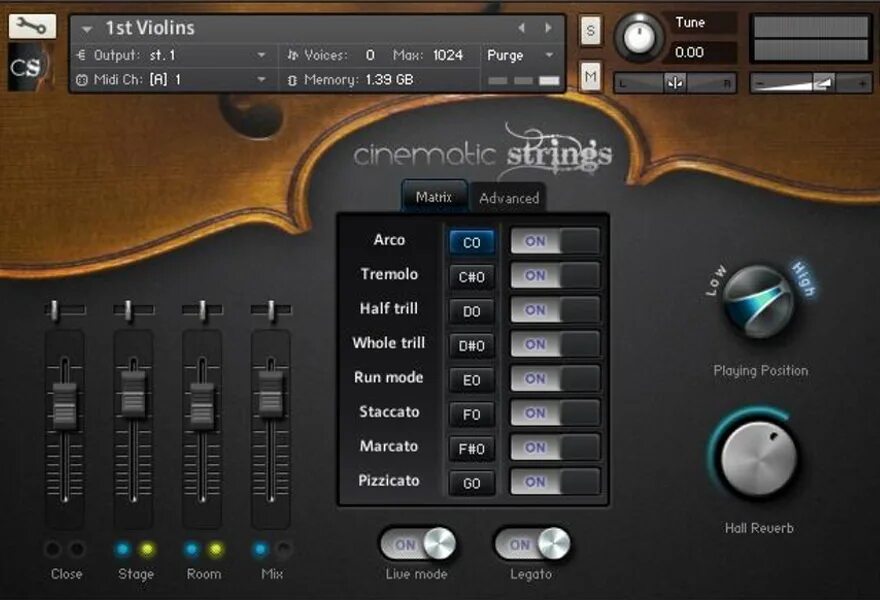This screenshot has width=880, height=600.
Task: Click the Room mic volume fader
Action: (x=202, y=405)
